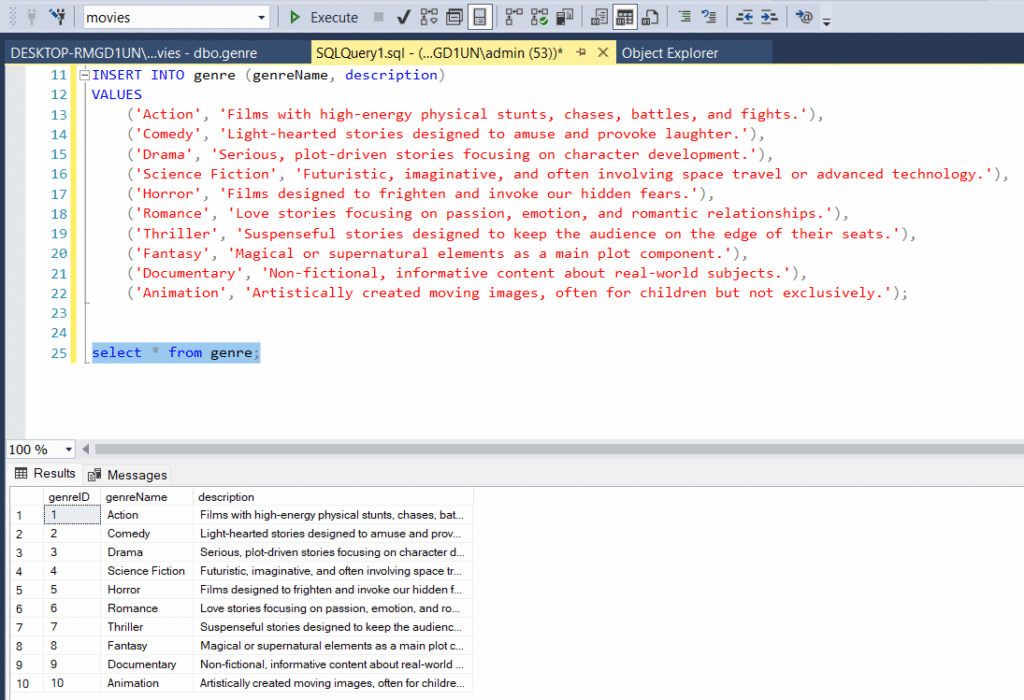
Task: Open toolbar overflow options arrow
Action: click(826, 21)
